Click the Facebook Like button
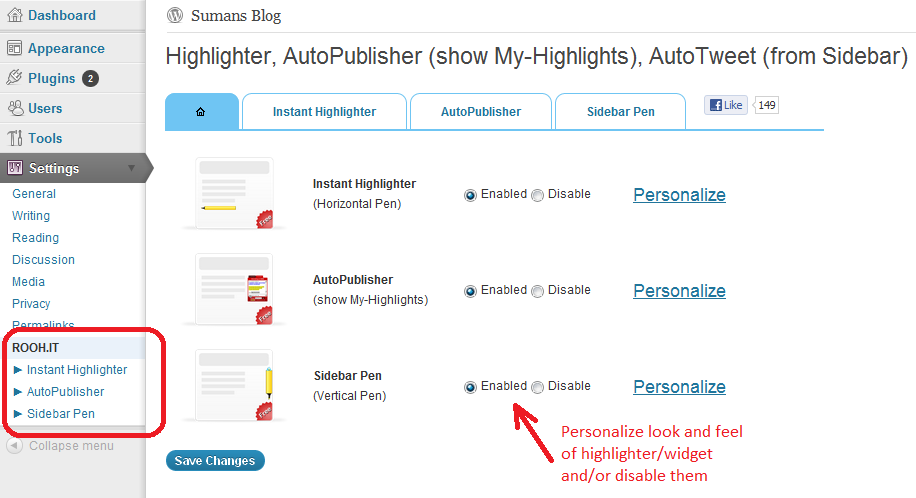This screenshot has height=498, width=916. 726,105
